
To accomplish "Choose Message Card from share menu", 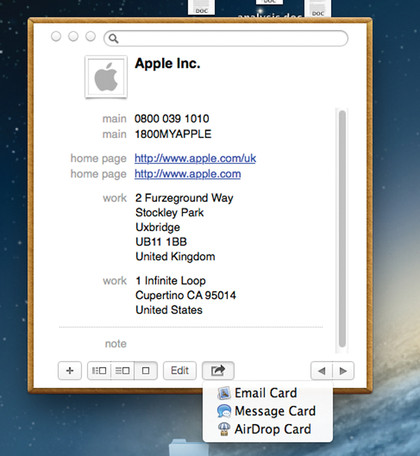I will [268, 411].
